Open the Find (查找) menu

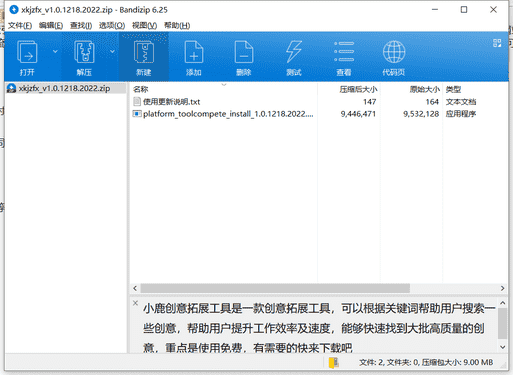point(81,25)
